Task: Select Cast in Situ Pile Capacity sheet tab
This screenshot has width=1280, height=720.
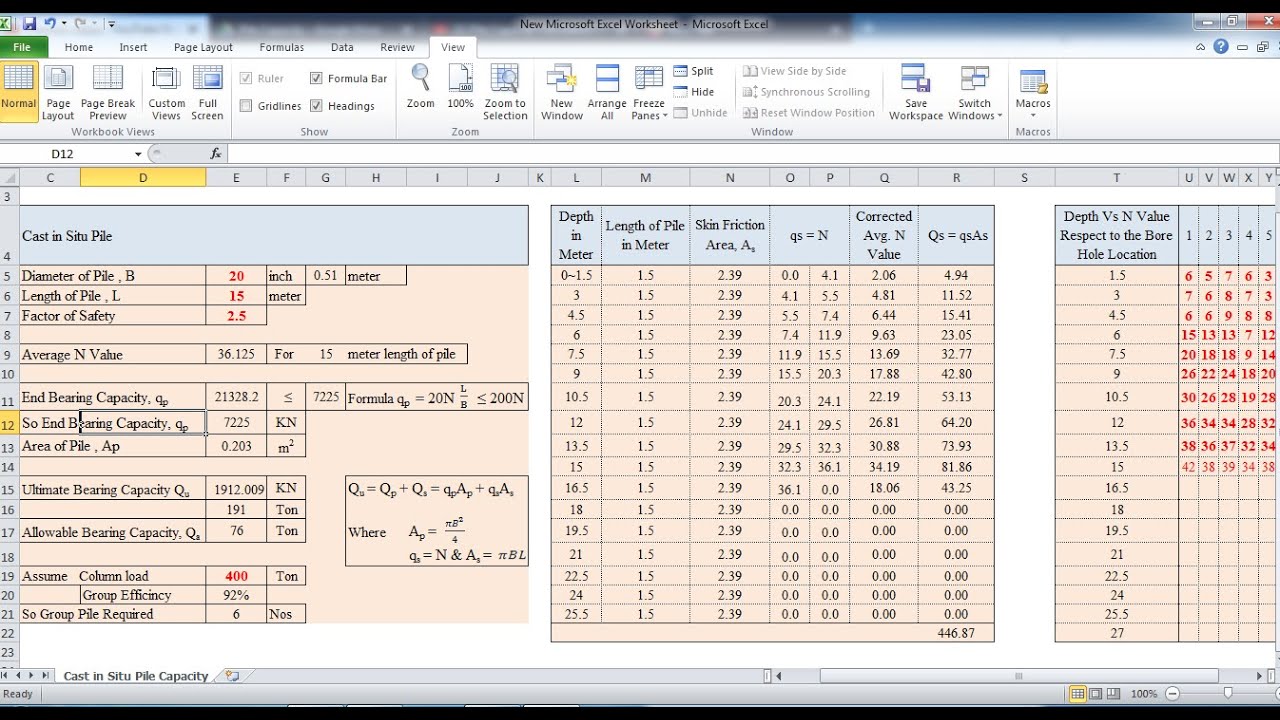Action: pos(136,676)
